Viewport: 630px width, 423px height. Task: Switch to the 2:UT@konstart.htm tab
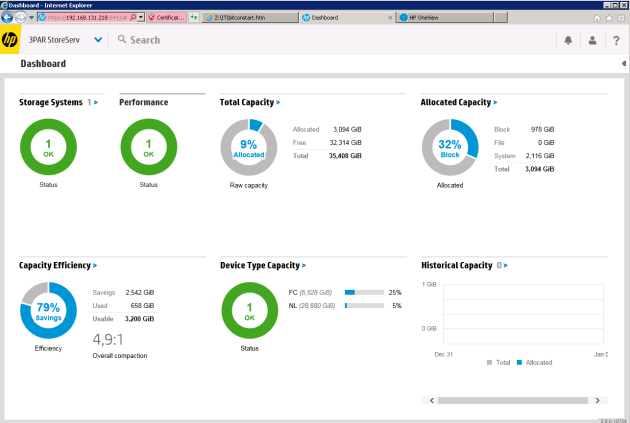(x=248, y=18)
